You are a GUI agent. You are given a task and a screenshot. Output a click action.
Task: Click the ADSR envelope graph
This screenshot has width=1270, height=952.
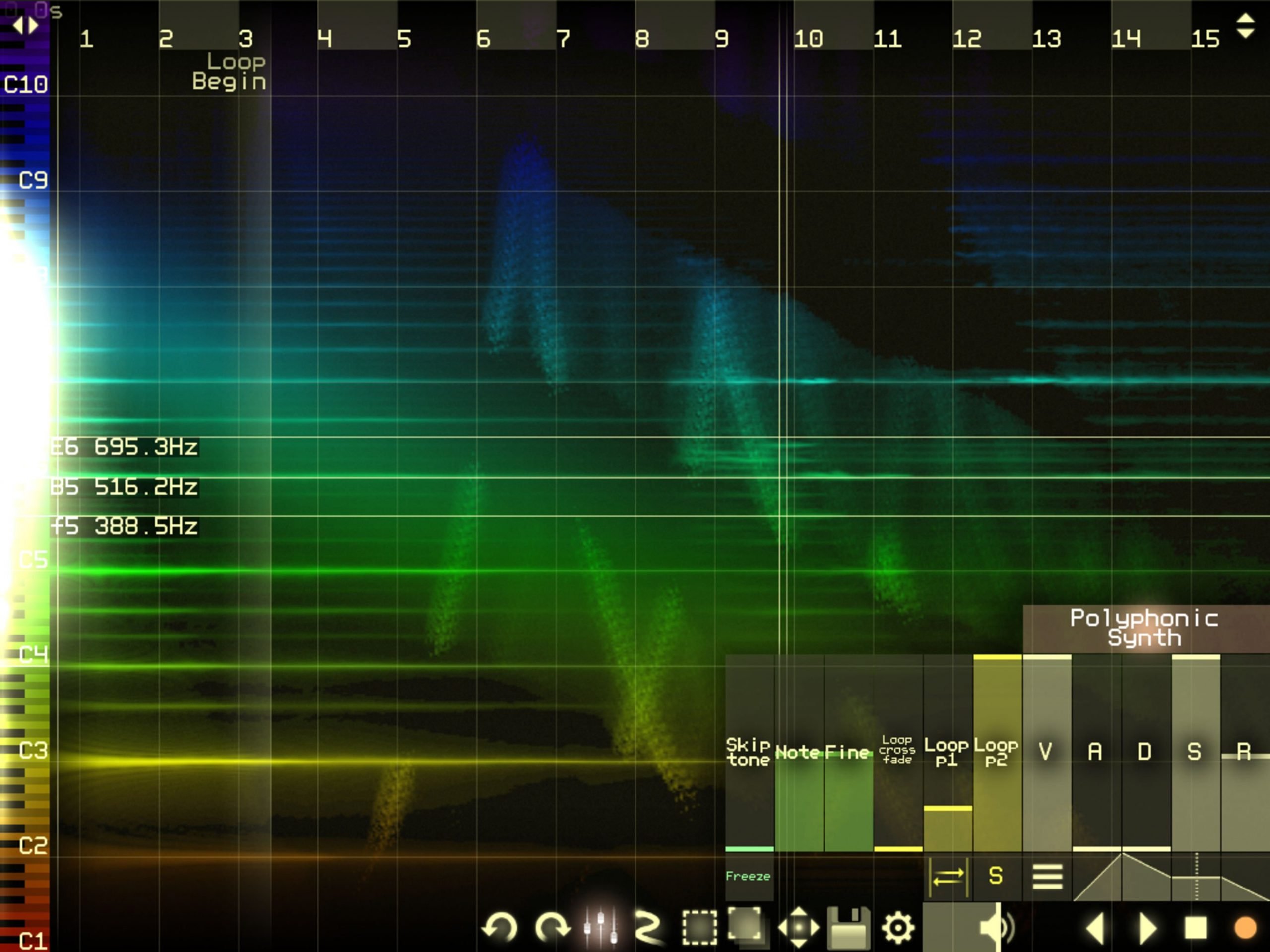click(x=1171, y=876)
